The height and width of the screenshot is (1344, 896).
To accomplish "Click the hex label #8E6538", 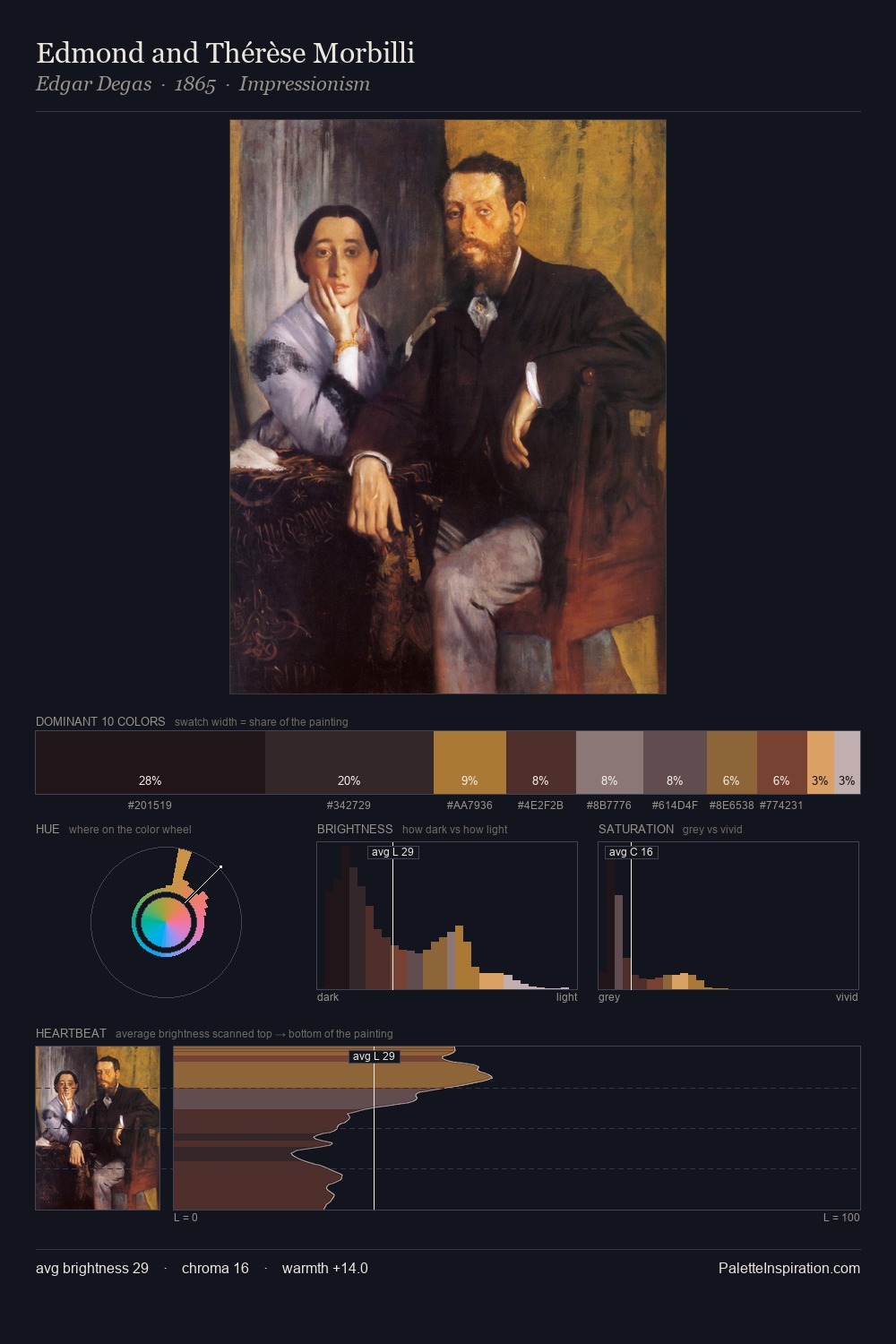I will pyautogui.click(x=732, y=806).
